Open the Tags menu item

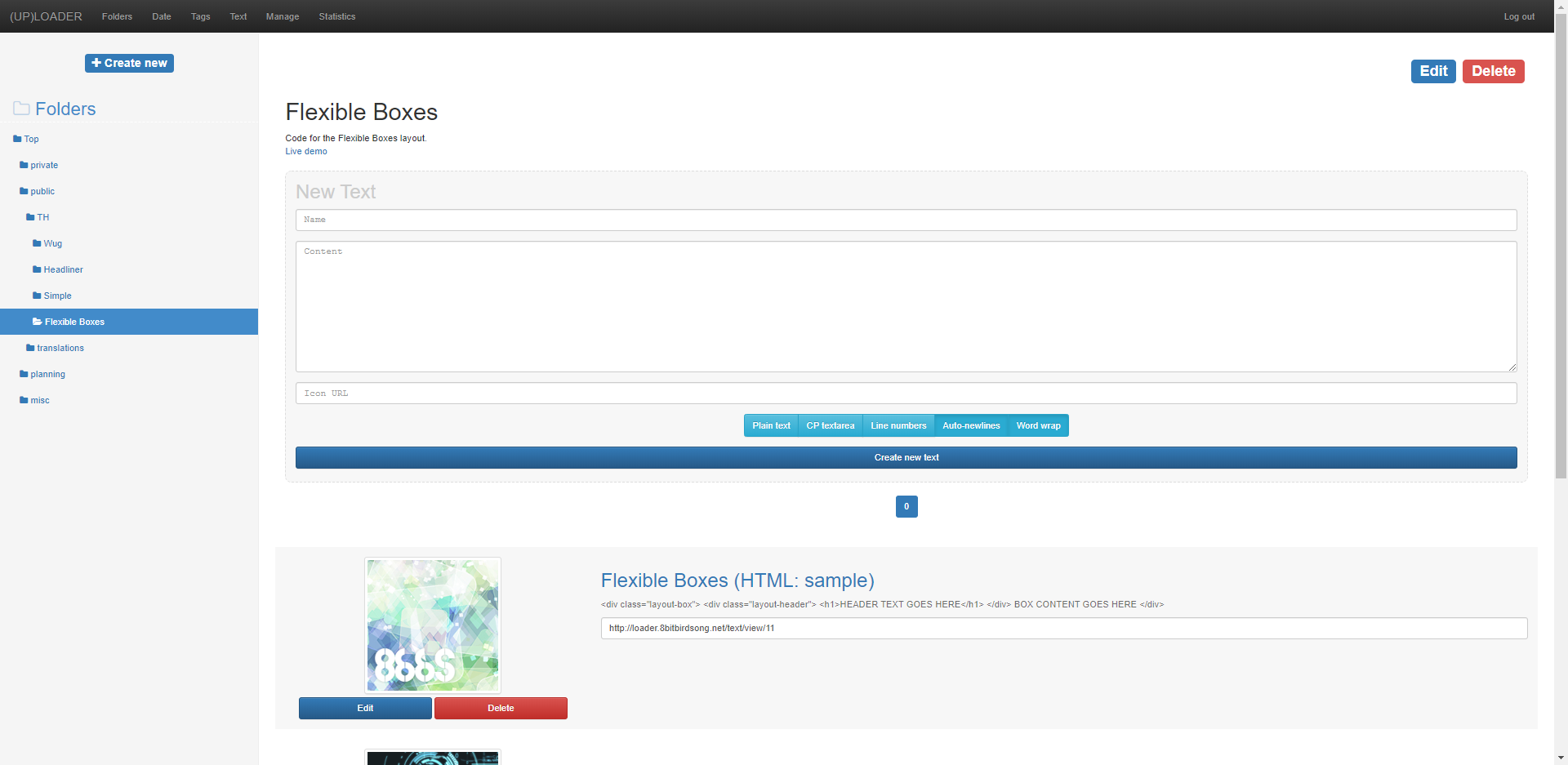(x=200, y=16)
